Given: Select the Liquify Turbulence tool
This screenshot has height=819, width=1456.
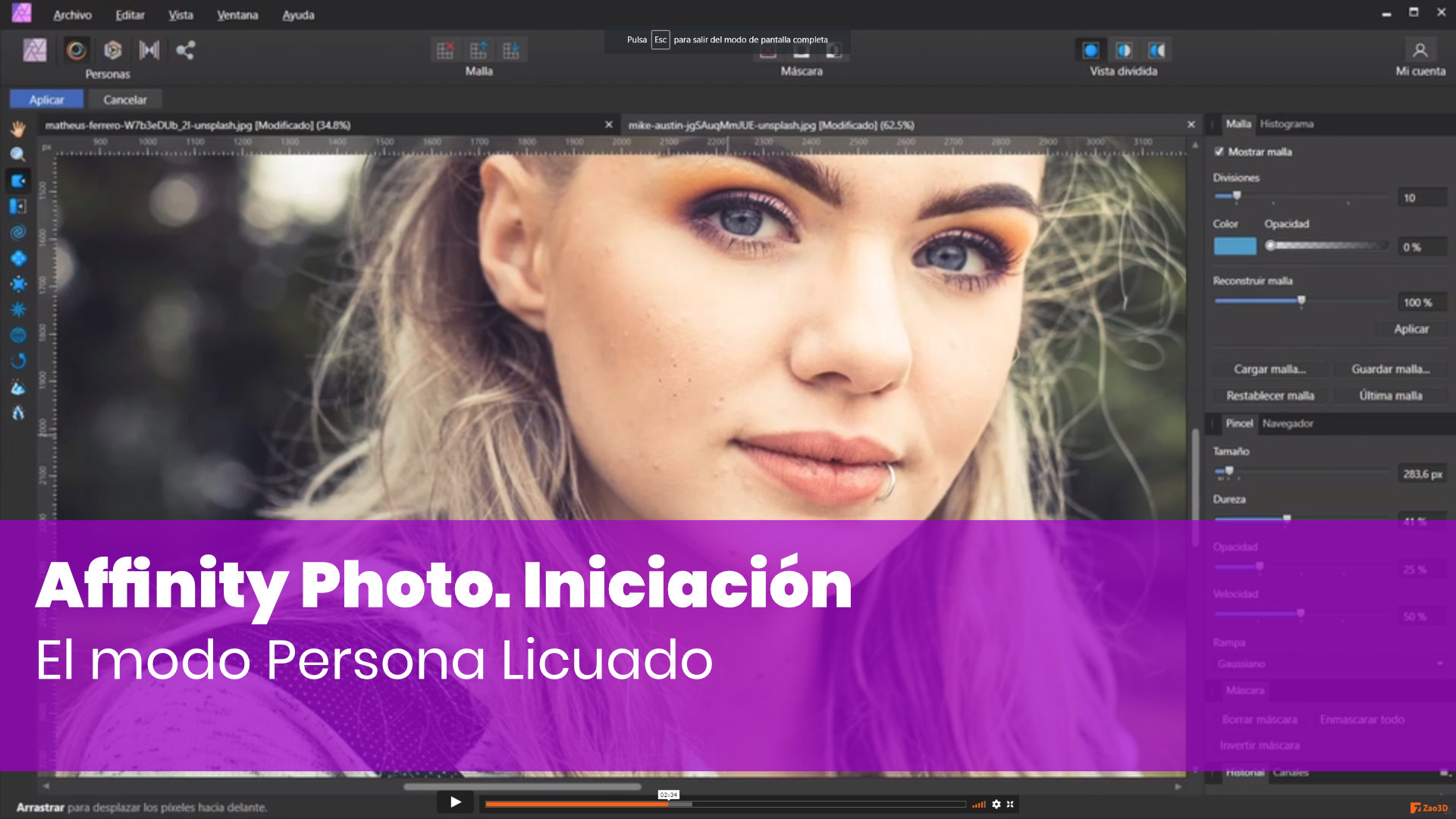Looking at the screenshot, I should [x=18, y=309].
